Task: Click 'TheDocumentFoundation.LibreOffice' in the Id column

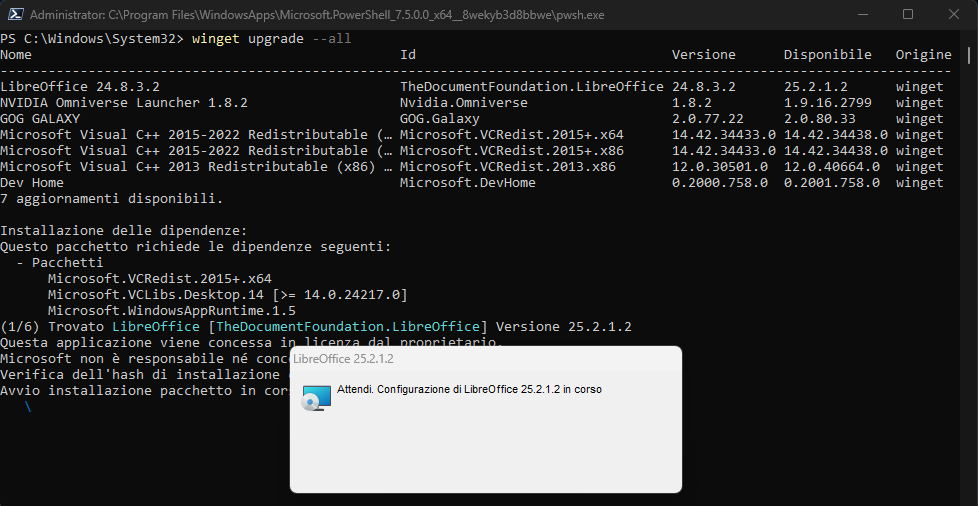Action: pos(531,87)
